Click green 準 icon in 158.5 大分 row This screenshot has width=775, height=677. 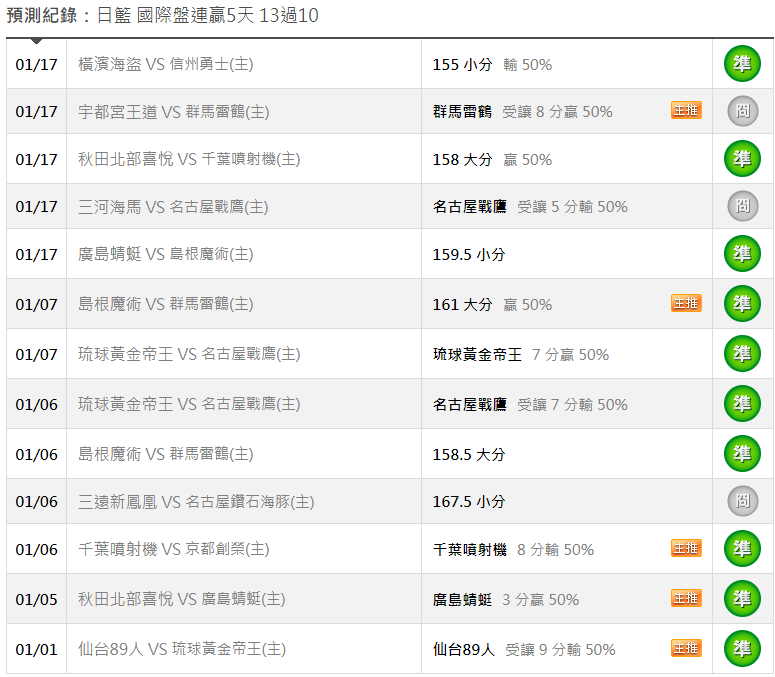(742, 453)
